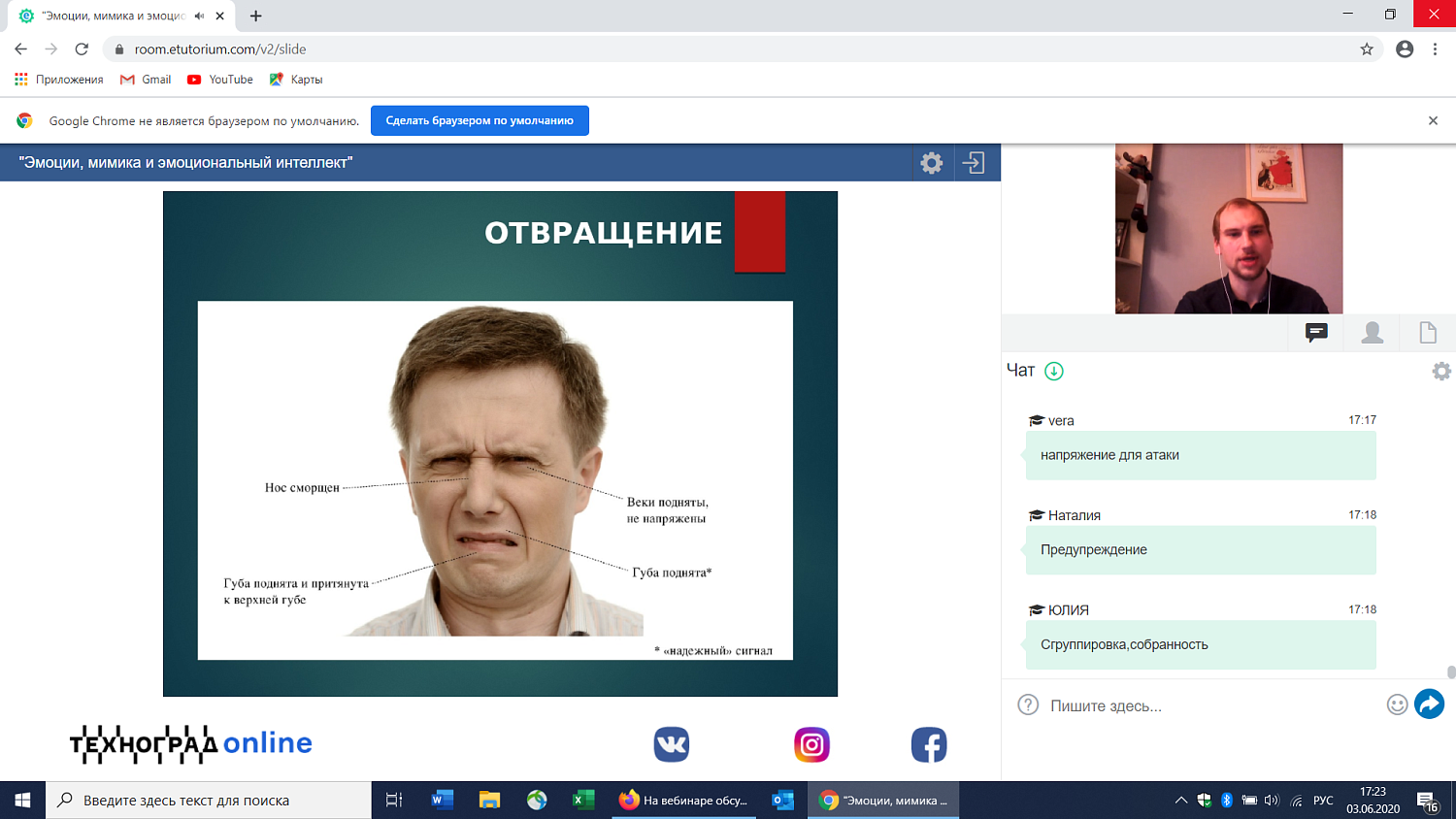Click the exit room icon
This screenshot has width=1456, height=819.
click(x=974, y=163)
